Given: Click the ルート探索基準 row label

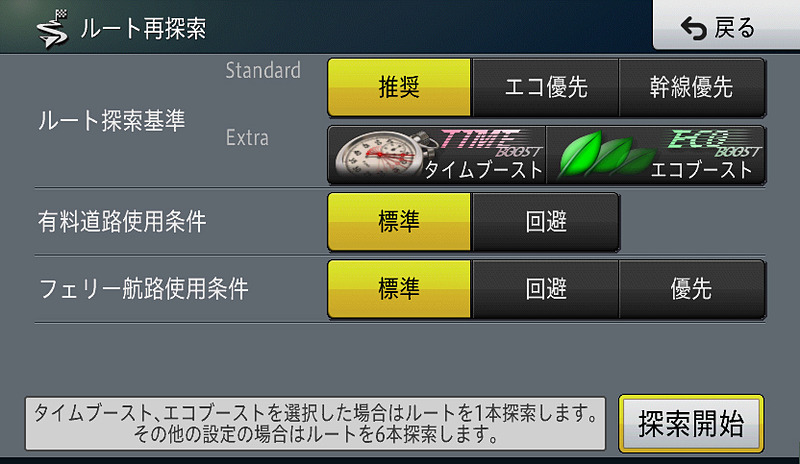Looking at the screenshot, I should 112,121.
